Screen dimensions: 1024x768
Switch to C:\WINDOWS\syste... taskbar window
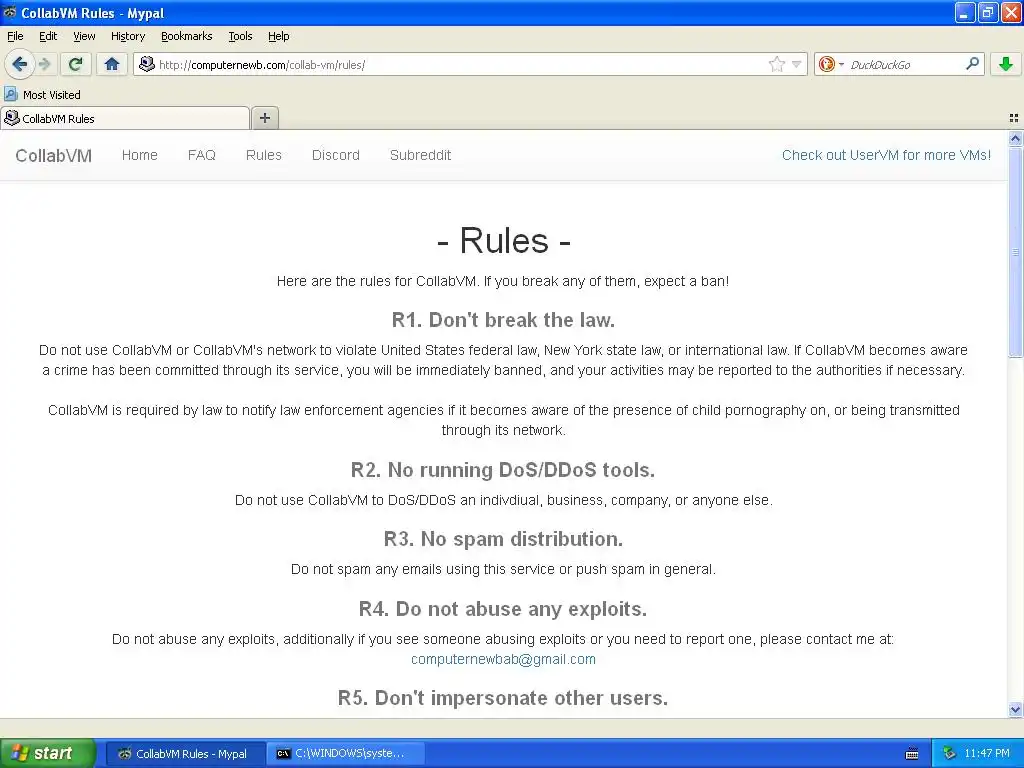[346, 754]
